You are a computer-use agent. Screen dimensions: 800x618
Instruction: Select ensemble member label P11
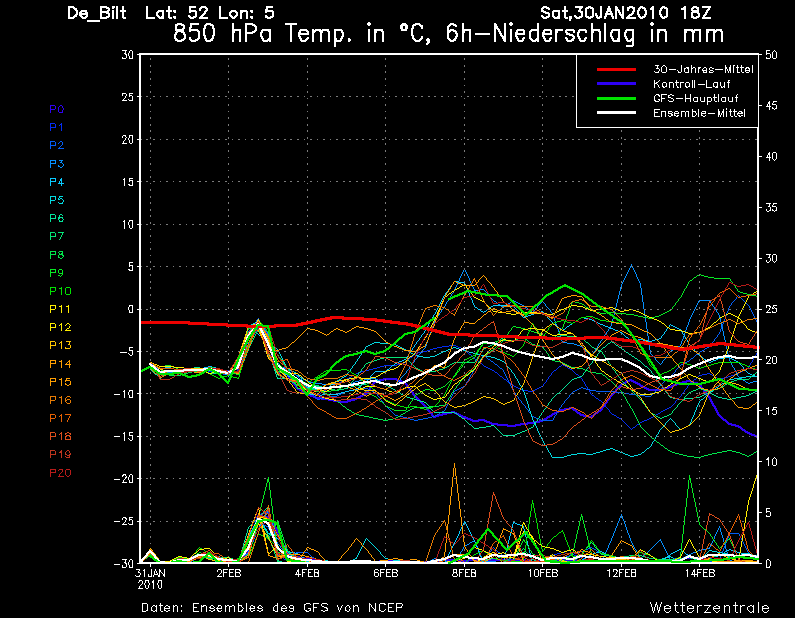60,309
